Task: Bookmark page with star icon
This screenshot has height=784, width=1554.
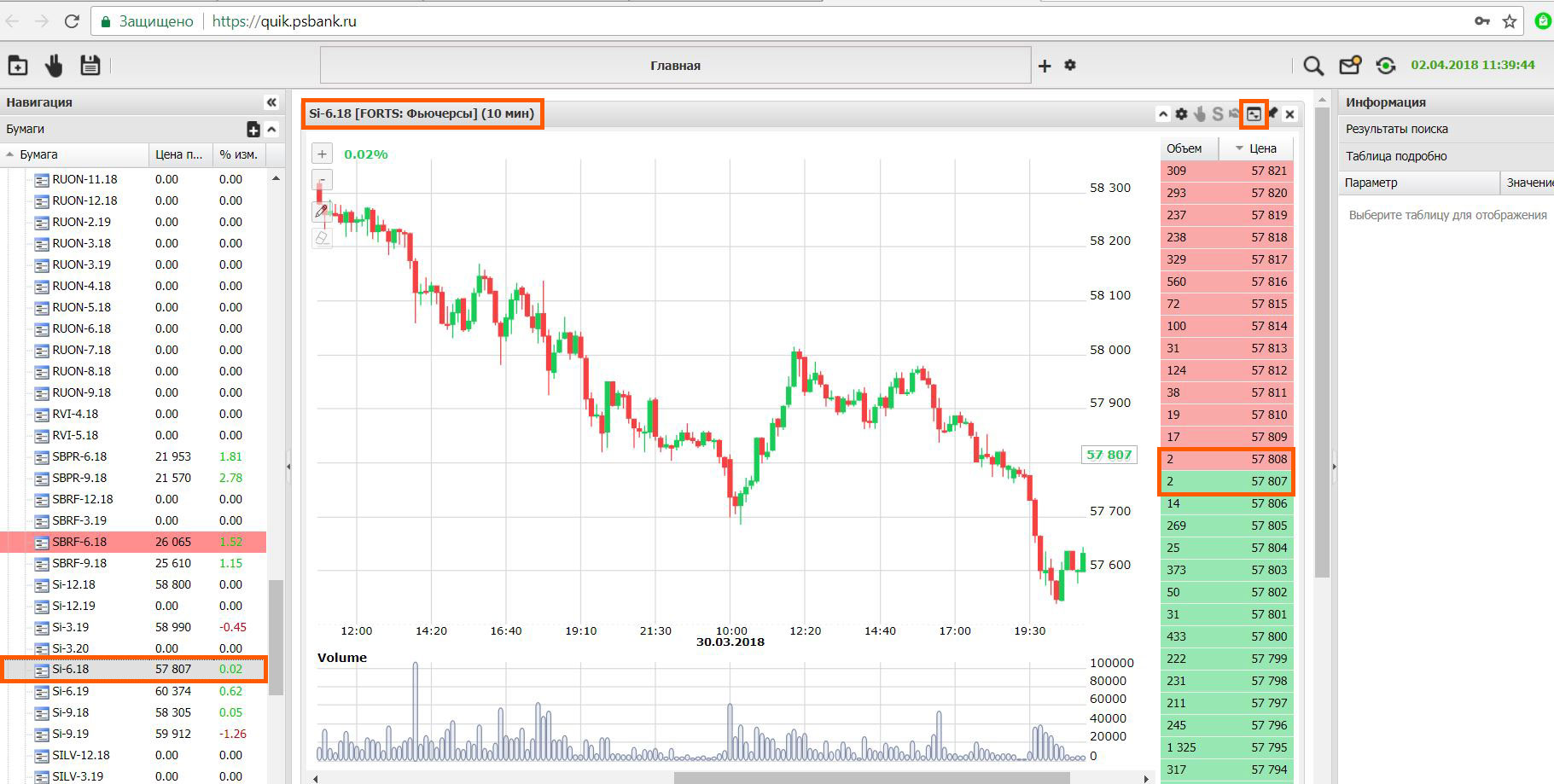Action: pyautogui.click(x=1510, y=21)
